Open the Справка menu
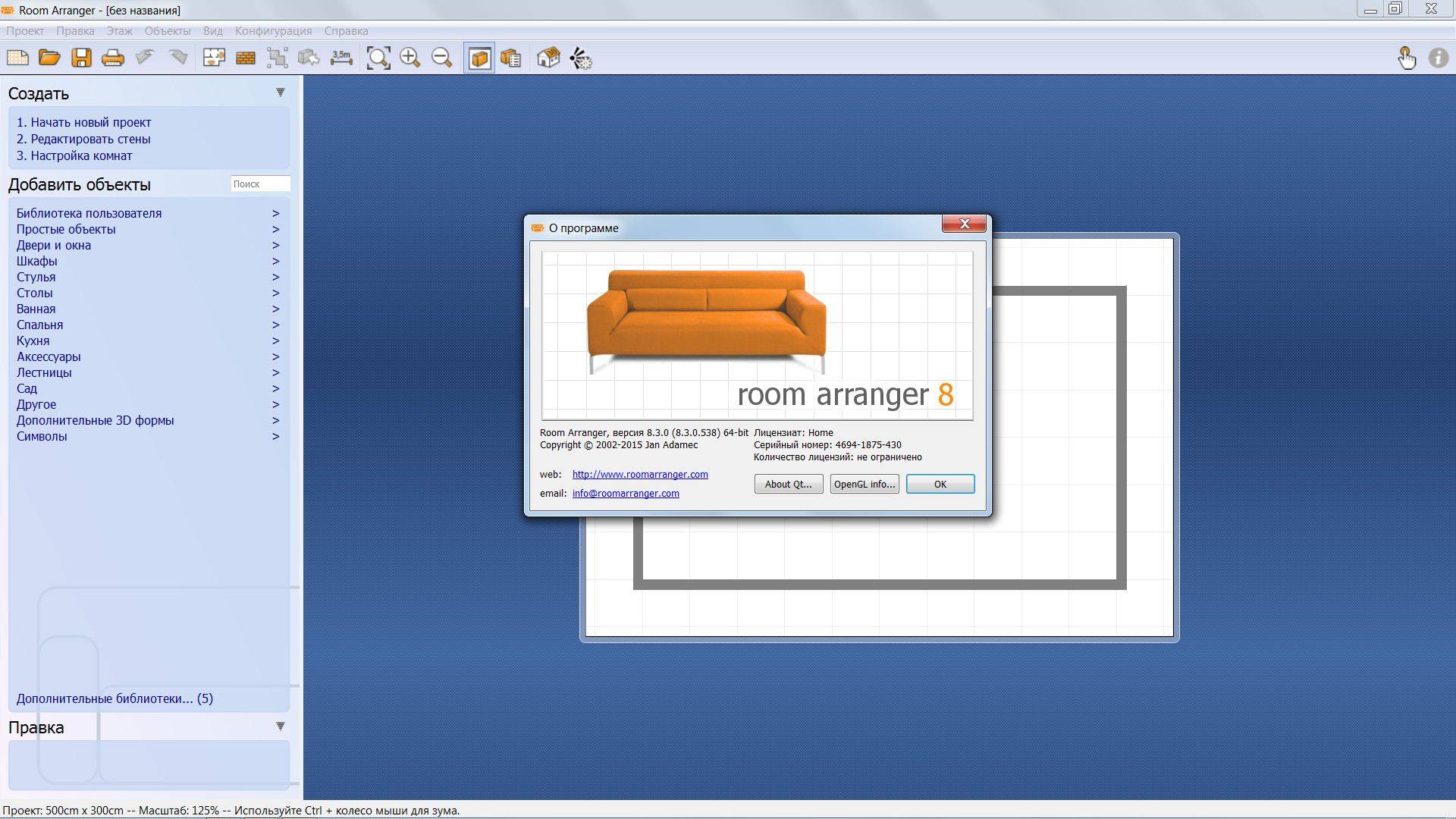1456x819 pixels. click(346, 31)
